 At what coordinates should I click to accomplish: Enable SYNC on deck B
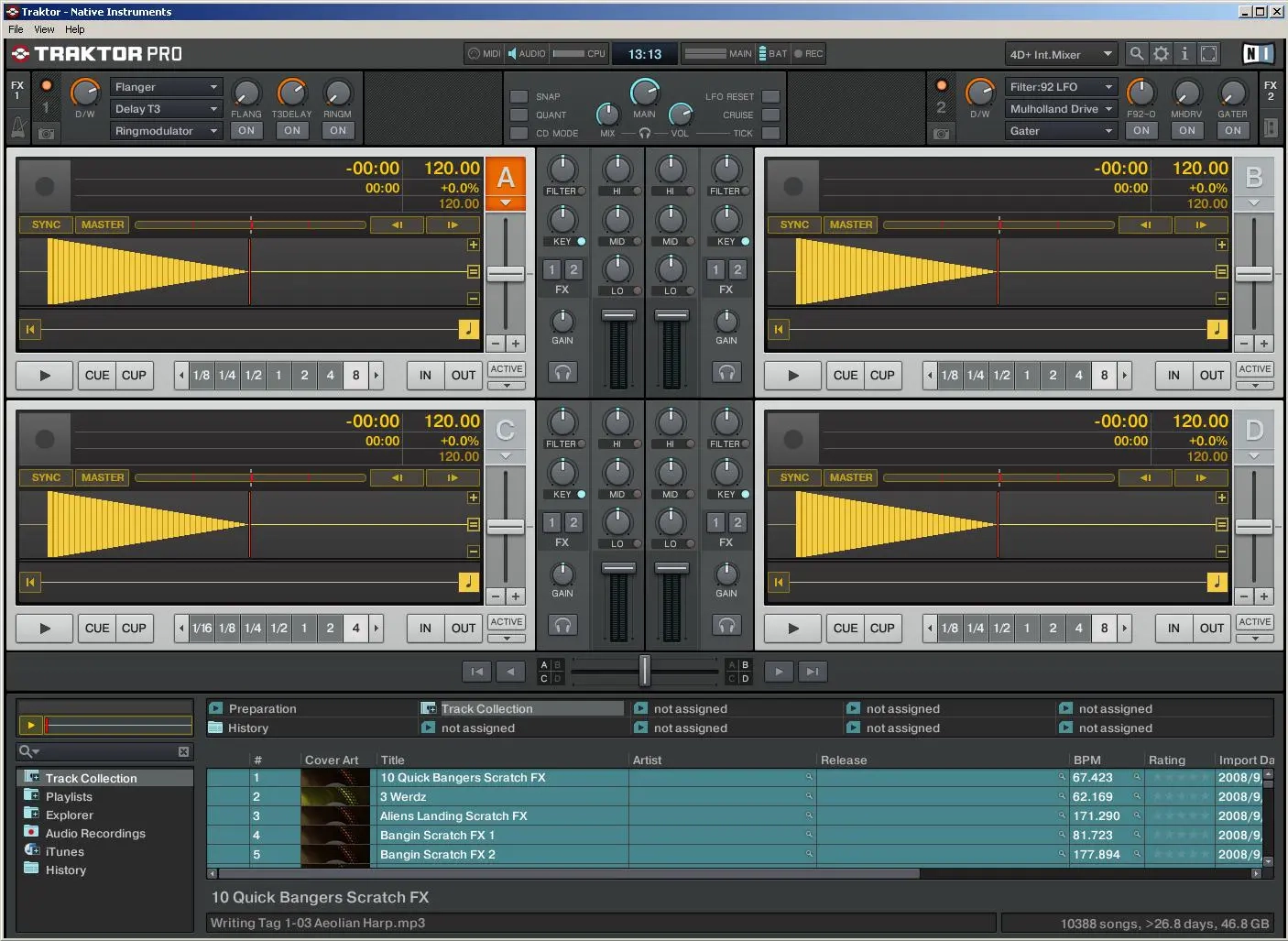pos(793,224)
